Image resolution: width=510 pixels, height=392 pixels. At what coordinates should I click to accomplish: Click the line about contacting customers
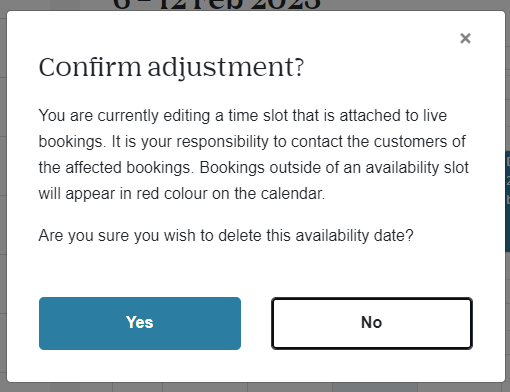point(252,142)
